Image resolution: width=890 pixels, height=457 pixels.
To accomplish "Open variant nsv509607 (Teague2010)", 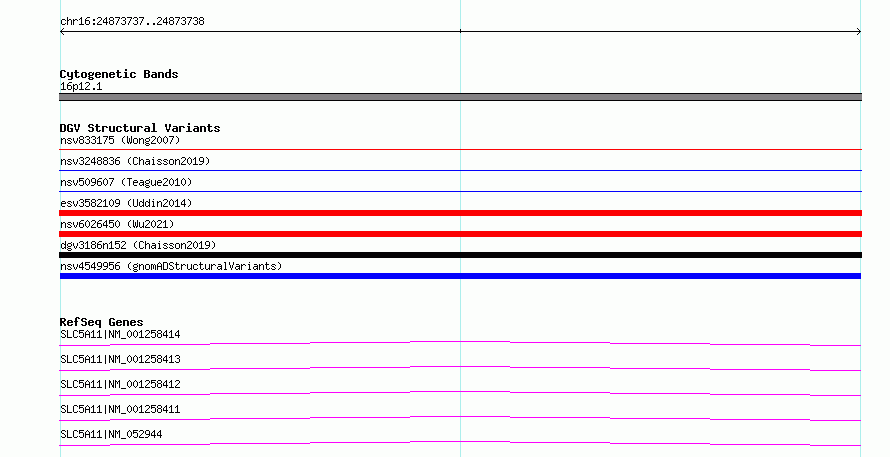I will (x=126, y=182).
